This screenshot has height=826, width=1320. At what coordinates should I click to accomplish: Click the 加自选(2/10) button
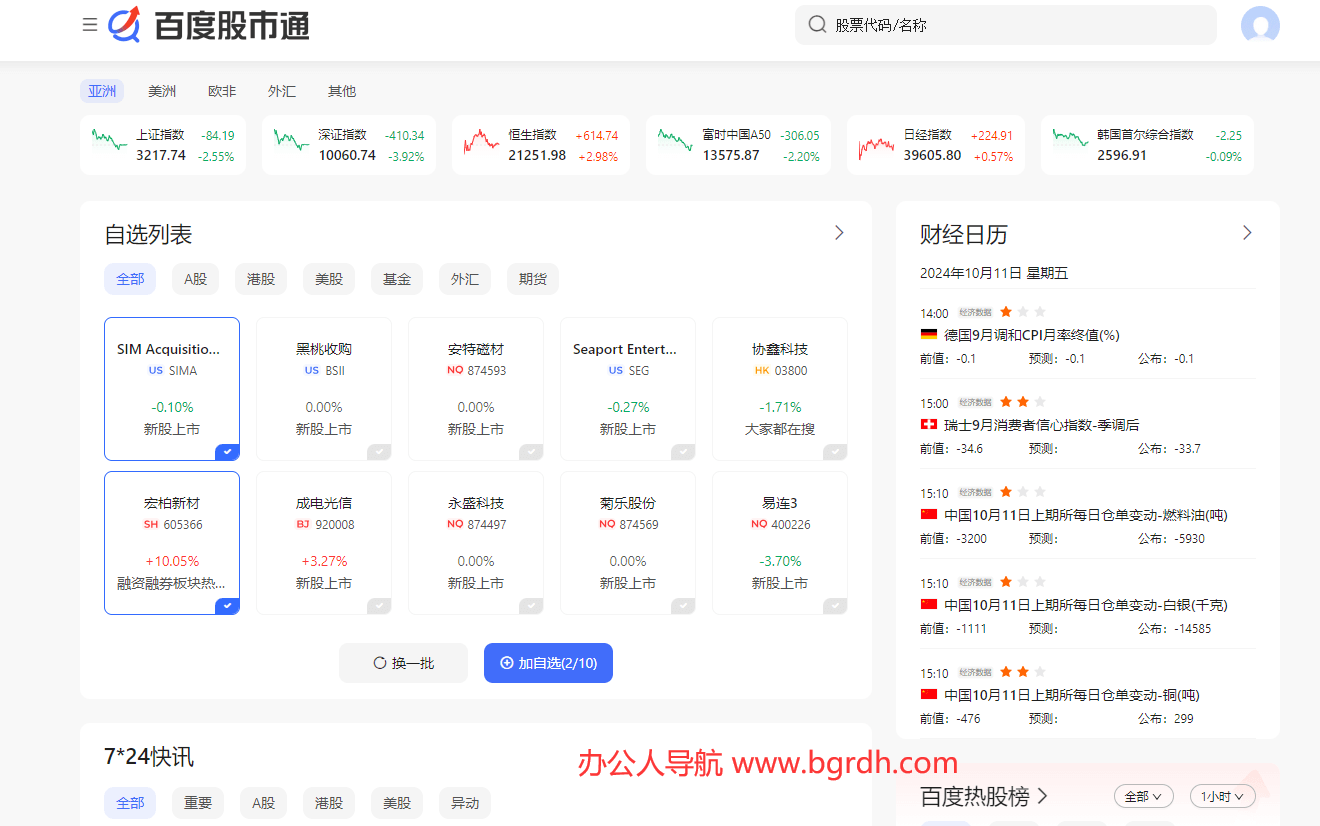[548, 663]
